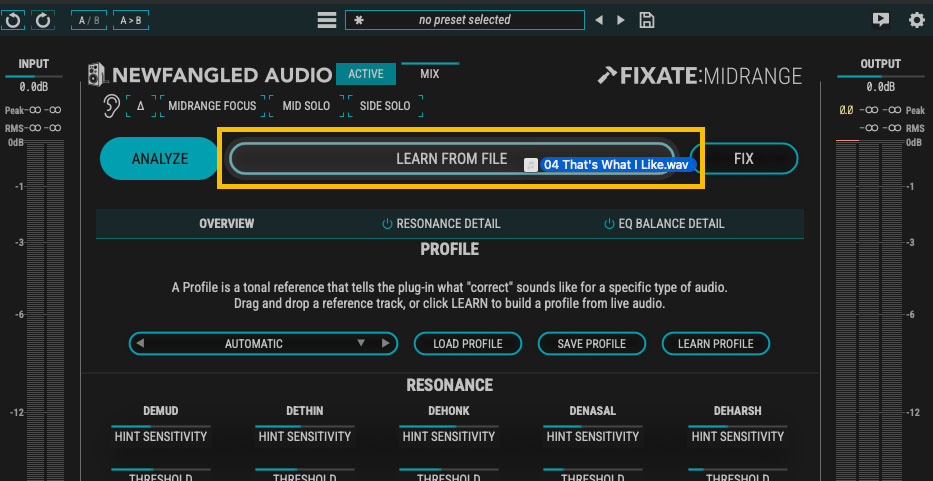Screen dimensions: 933x481
Task: Enable MID SOLO monitoring
Action: point(306,107)
